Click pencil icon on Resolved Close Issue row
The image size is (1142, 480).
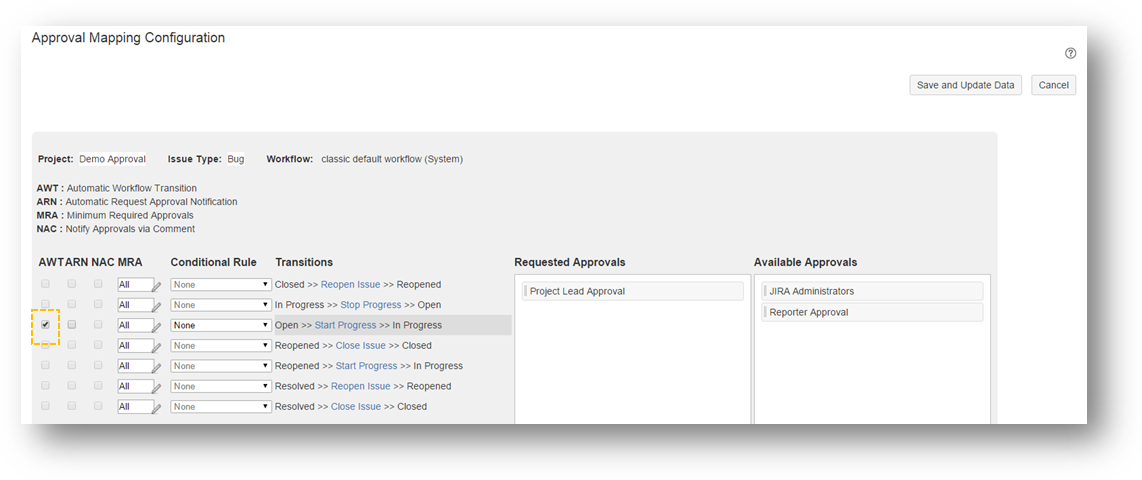point(157,408)
